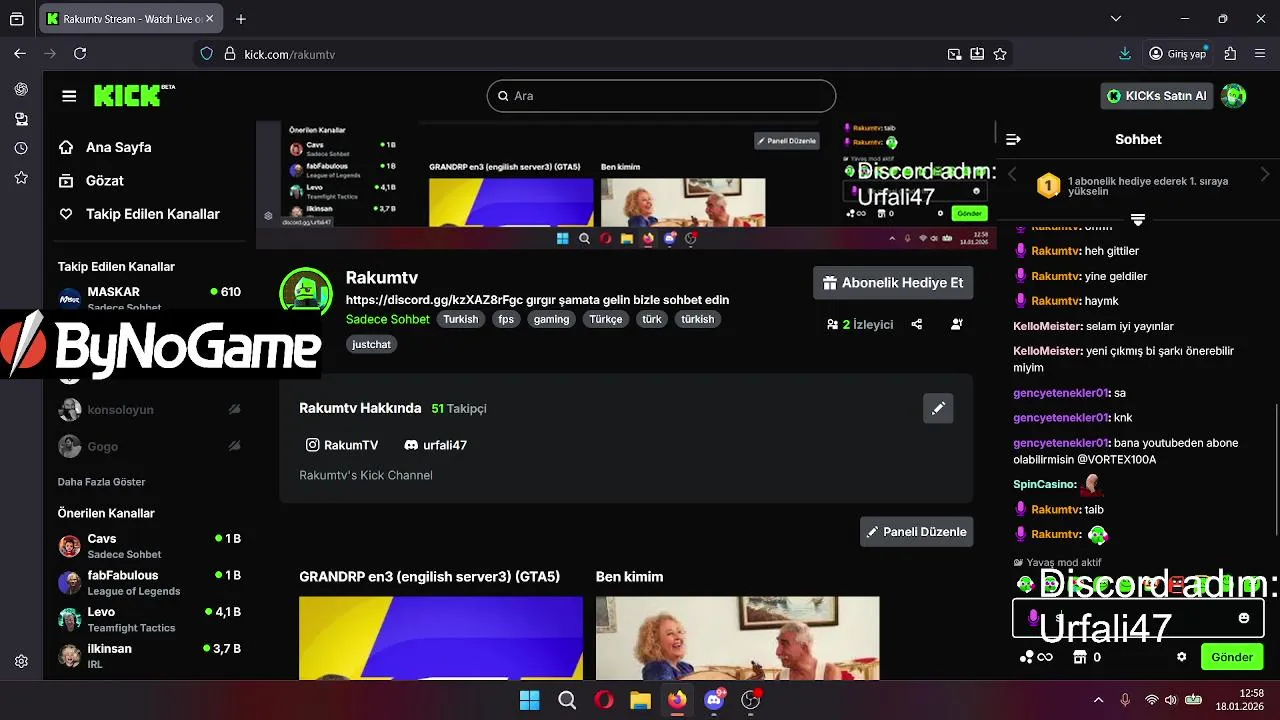
Task: Open the Firefox downloads panel
Action: (1125, 54)
